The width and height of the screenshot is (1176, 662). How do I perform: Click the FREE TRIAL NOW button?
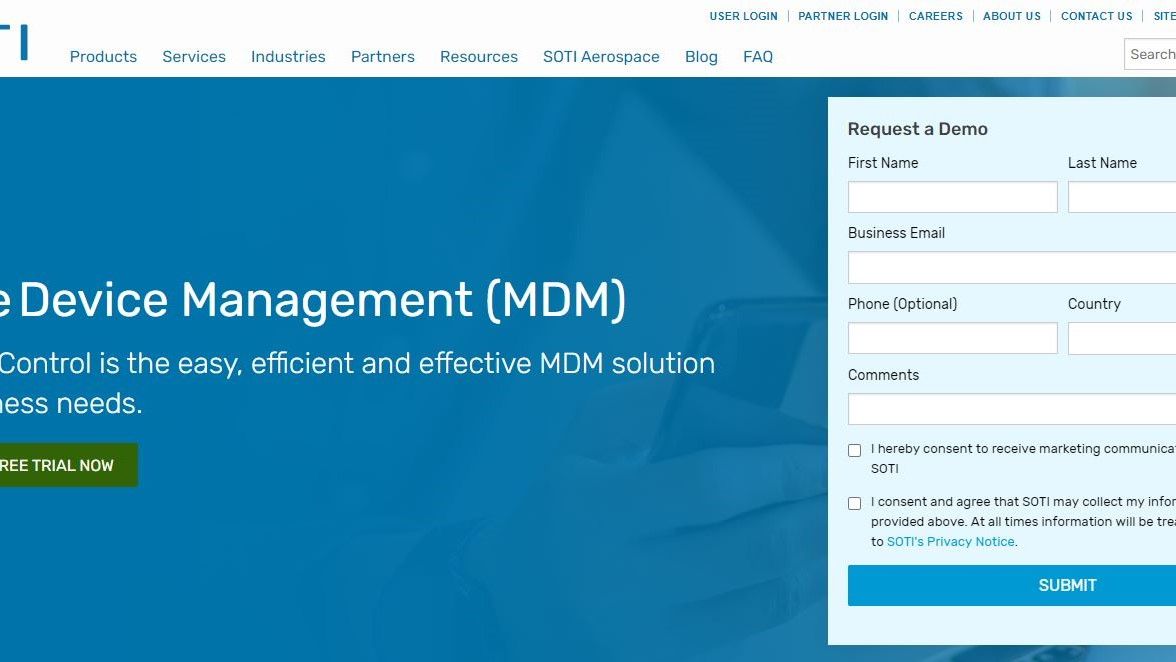coord(68,465)
